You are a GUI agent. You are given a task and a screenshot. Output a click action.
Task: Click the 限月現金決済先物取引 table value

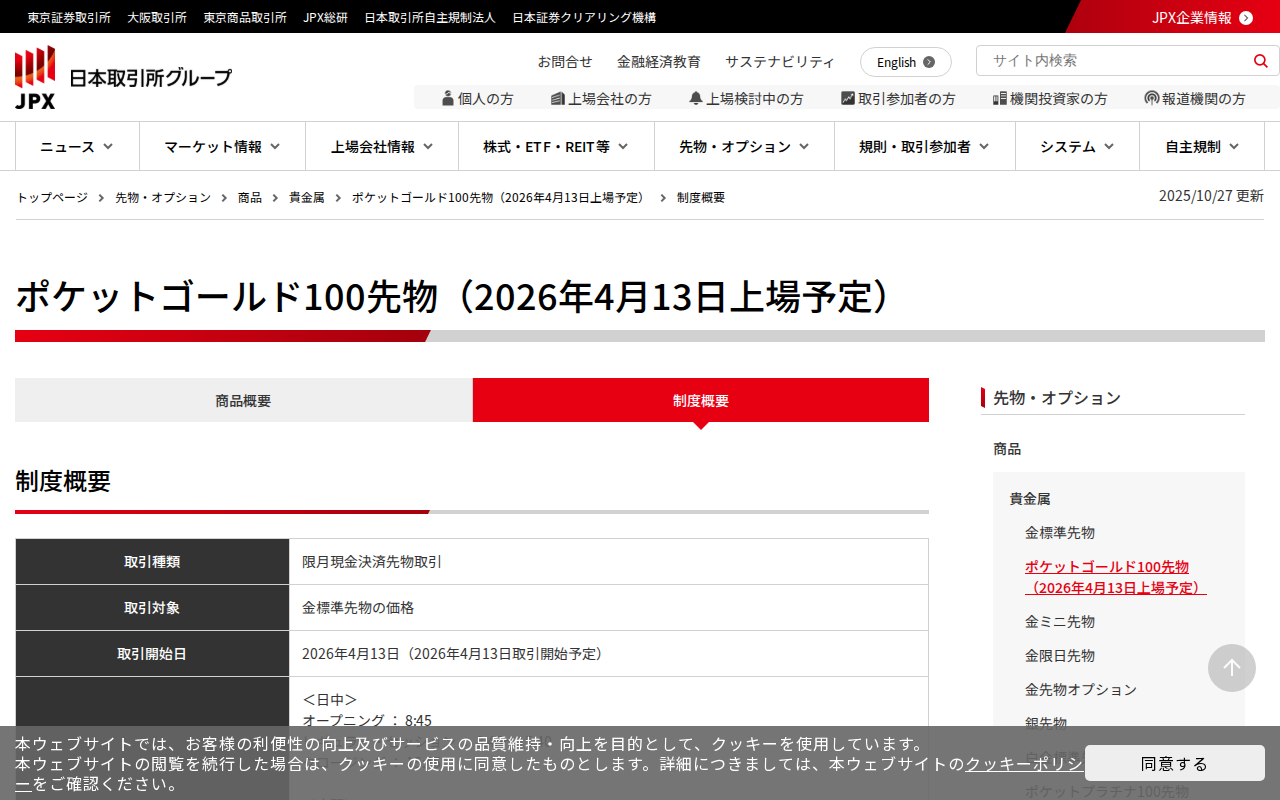(372, 562)
